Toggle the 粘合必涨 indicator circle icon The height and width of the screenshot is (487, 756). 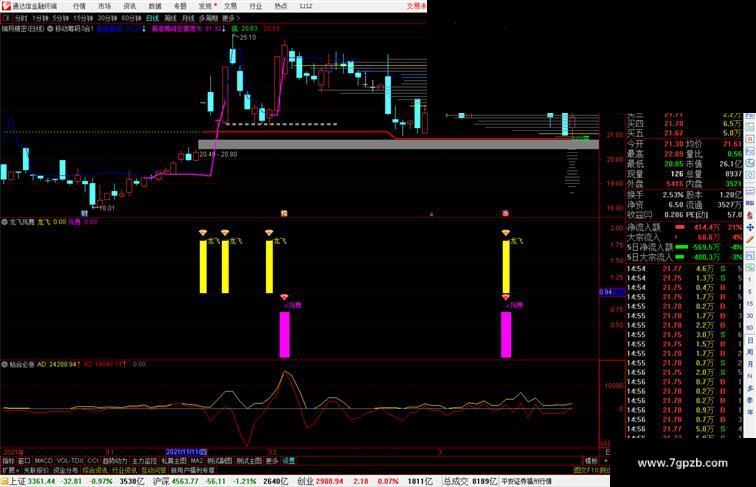(x=5, y=365)
